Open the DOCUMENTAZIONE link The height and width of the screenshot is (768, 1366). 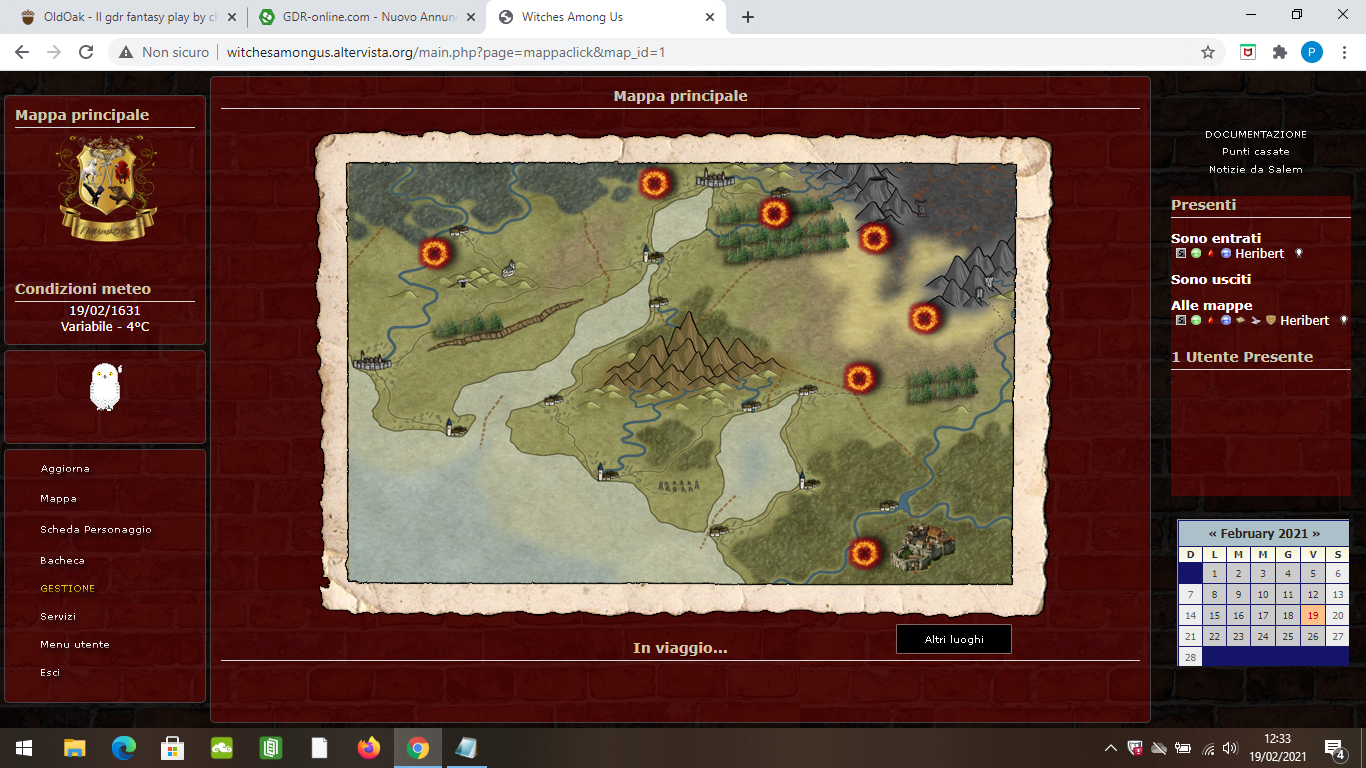point(1256,134)
